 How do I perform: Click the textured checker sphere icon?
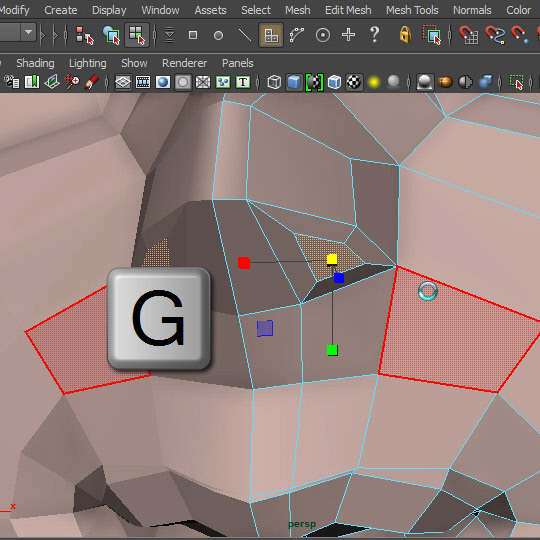[354, 82]
